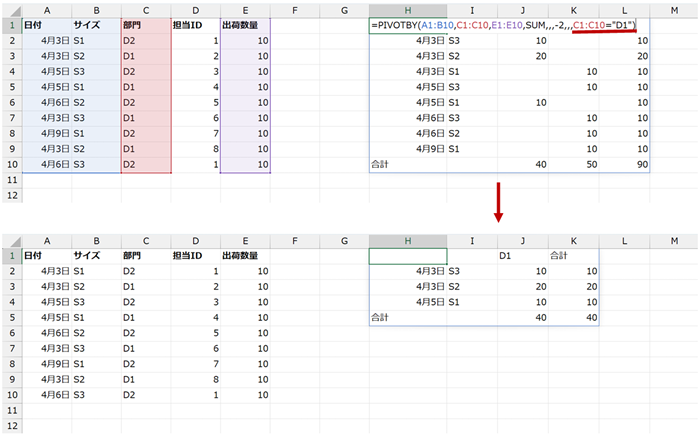
Task: Select row 11 header in lower sheet
Action: tap(12, 410)
